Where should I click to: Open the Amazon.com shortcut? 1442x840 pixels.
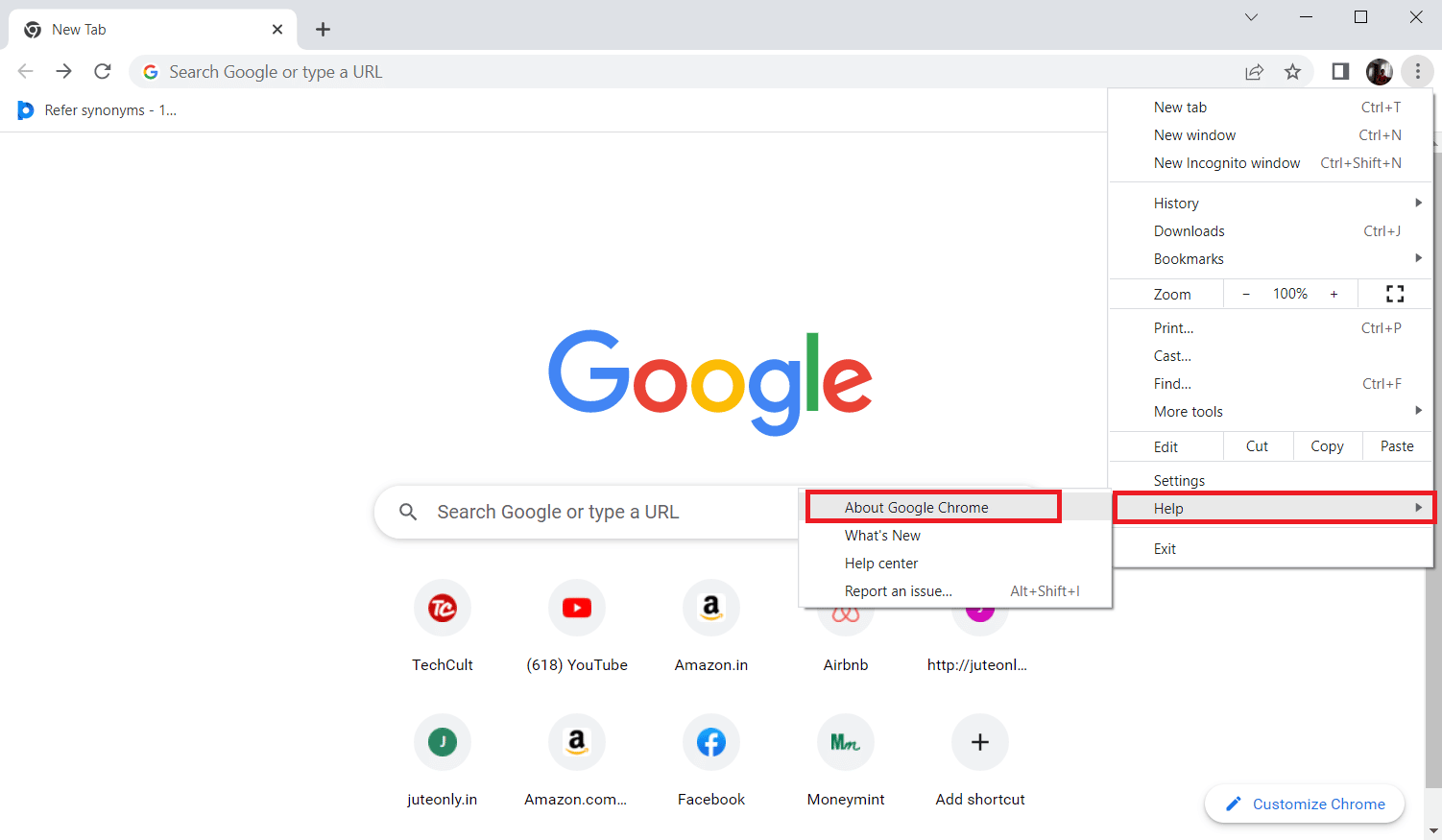(577, 760)
